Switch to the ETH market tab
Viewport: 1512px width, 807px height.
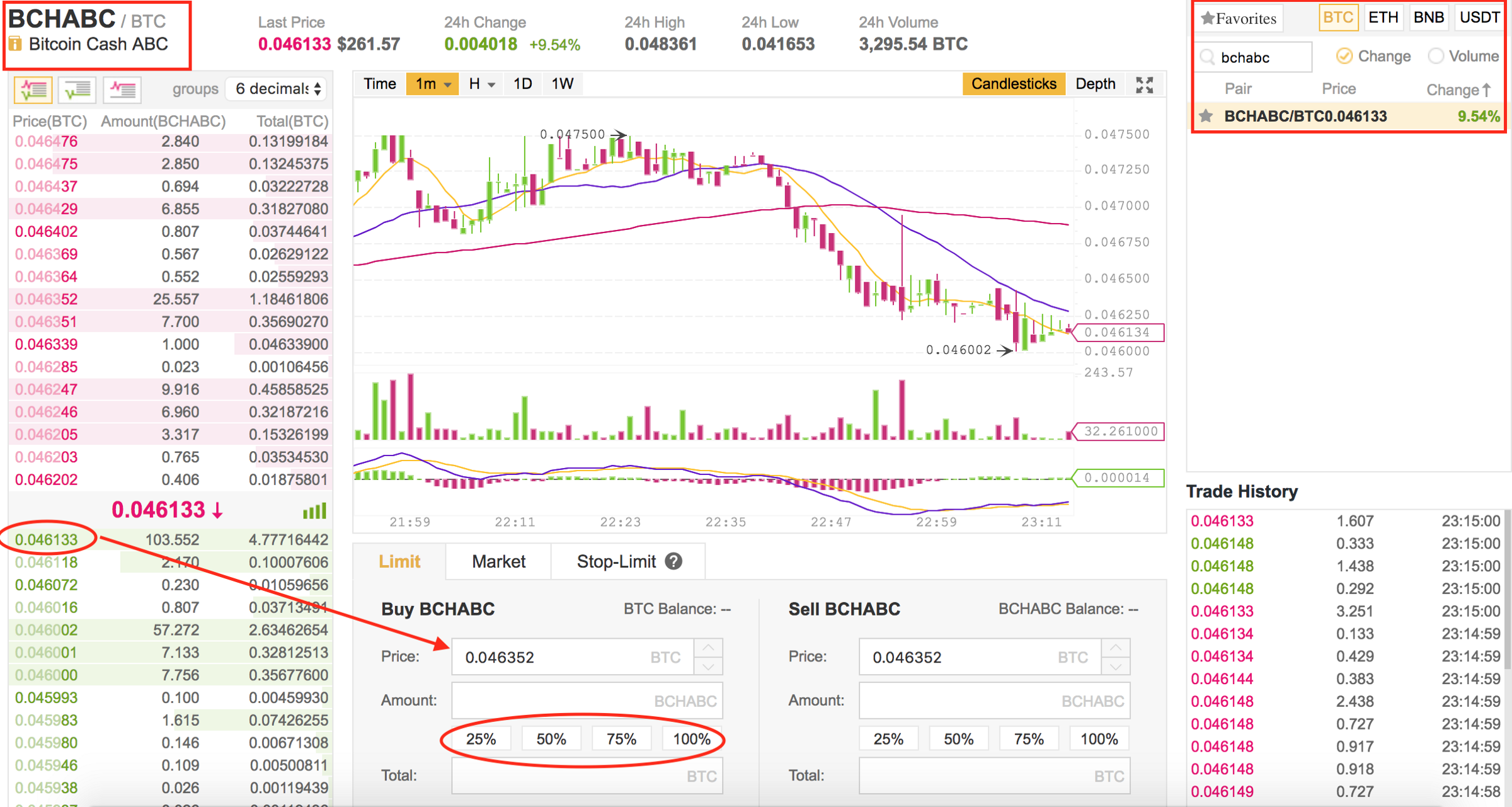click(1383, 18)
